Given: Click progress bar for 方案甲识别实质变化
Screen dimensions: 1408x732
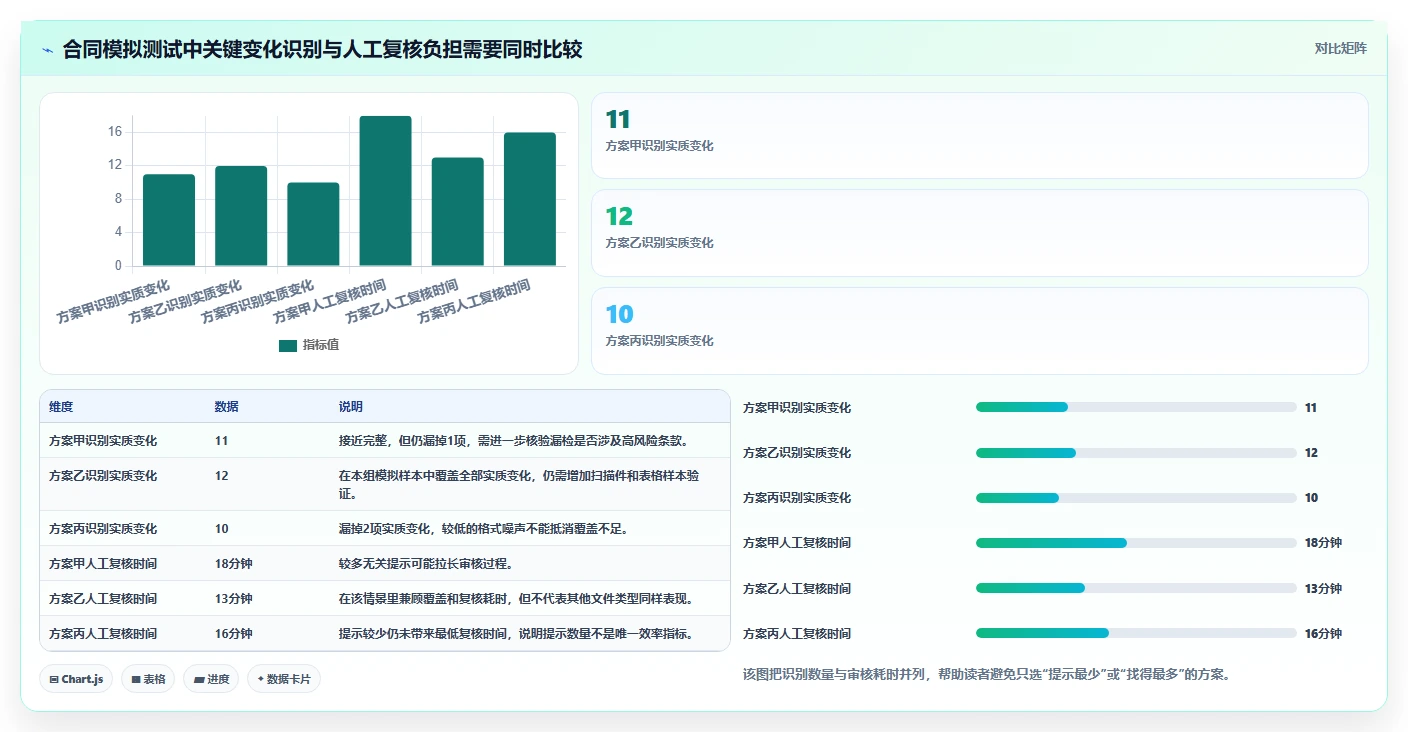Looking at the screenshot, I should point(1136,408).
